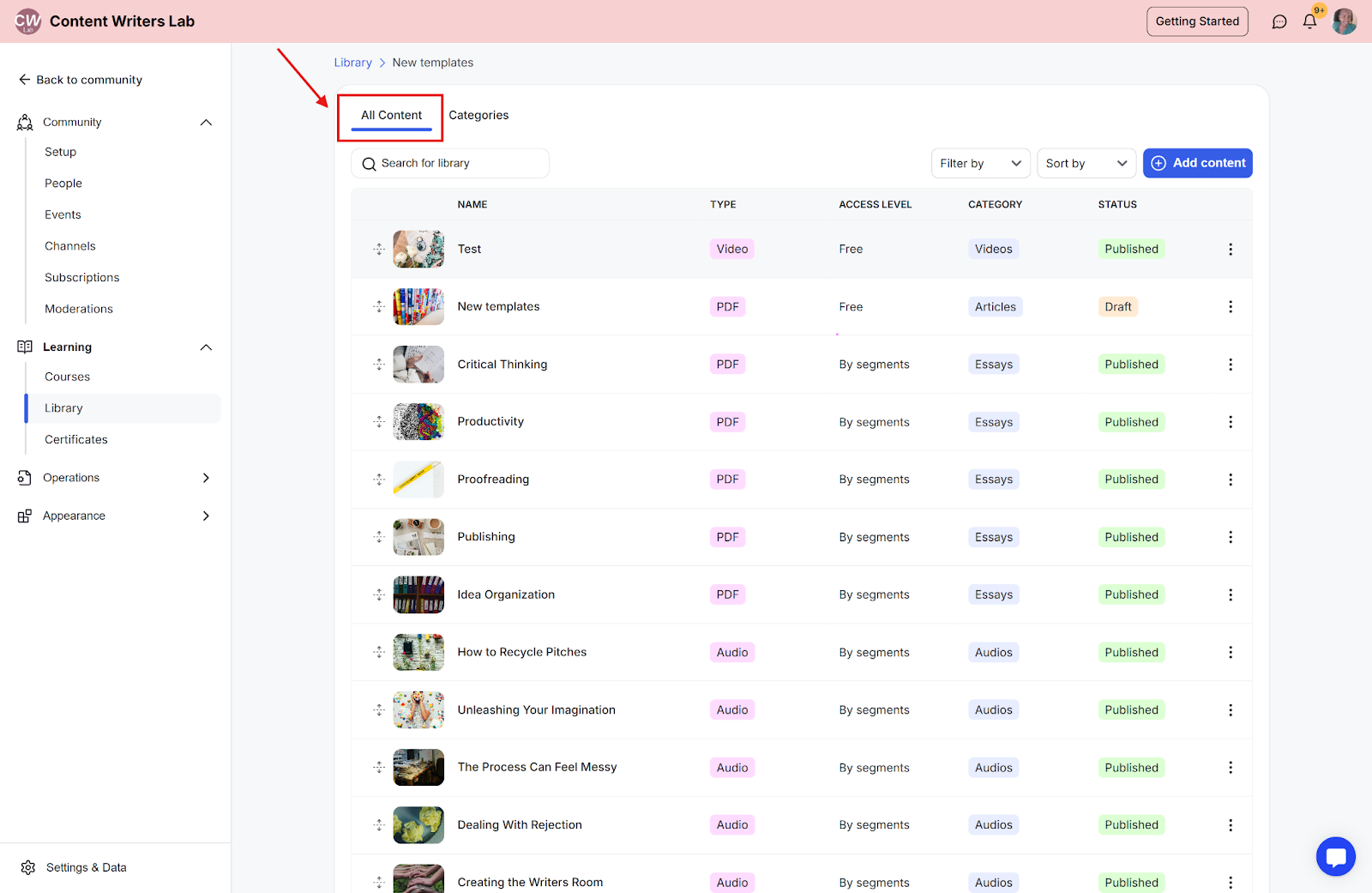Screen dimensions: 1372x893
Task: Switch to the All Content tab
Action: tap(391, 116)
